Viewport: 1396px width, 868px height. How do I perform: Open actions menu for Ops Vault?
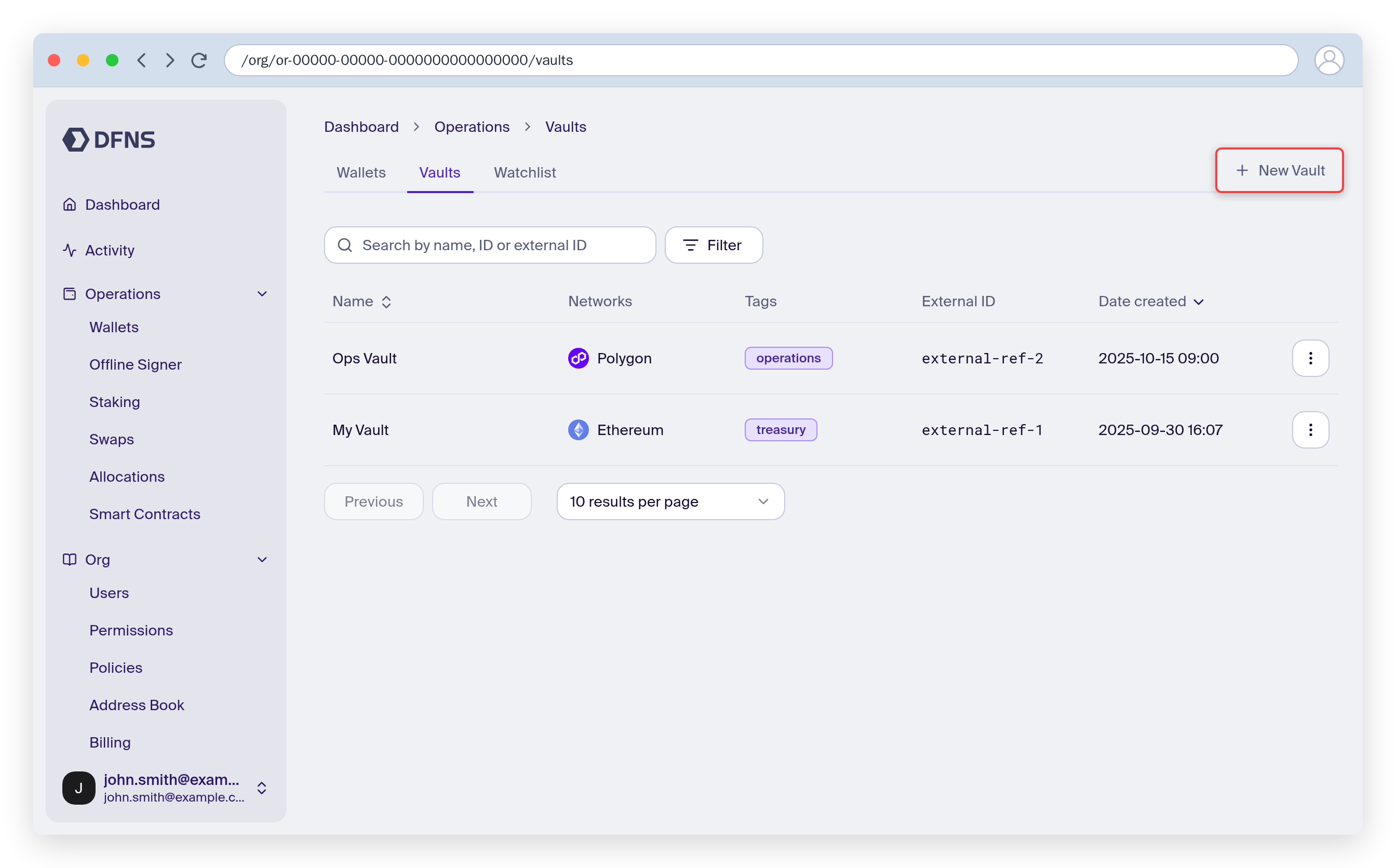coord(1310,358)
